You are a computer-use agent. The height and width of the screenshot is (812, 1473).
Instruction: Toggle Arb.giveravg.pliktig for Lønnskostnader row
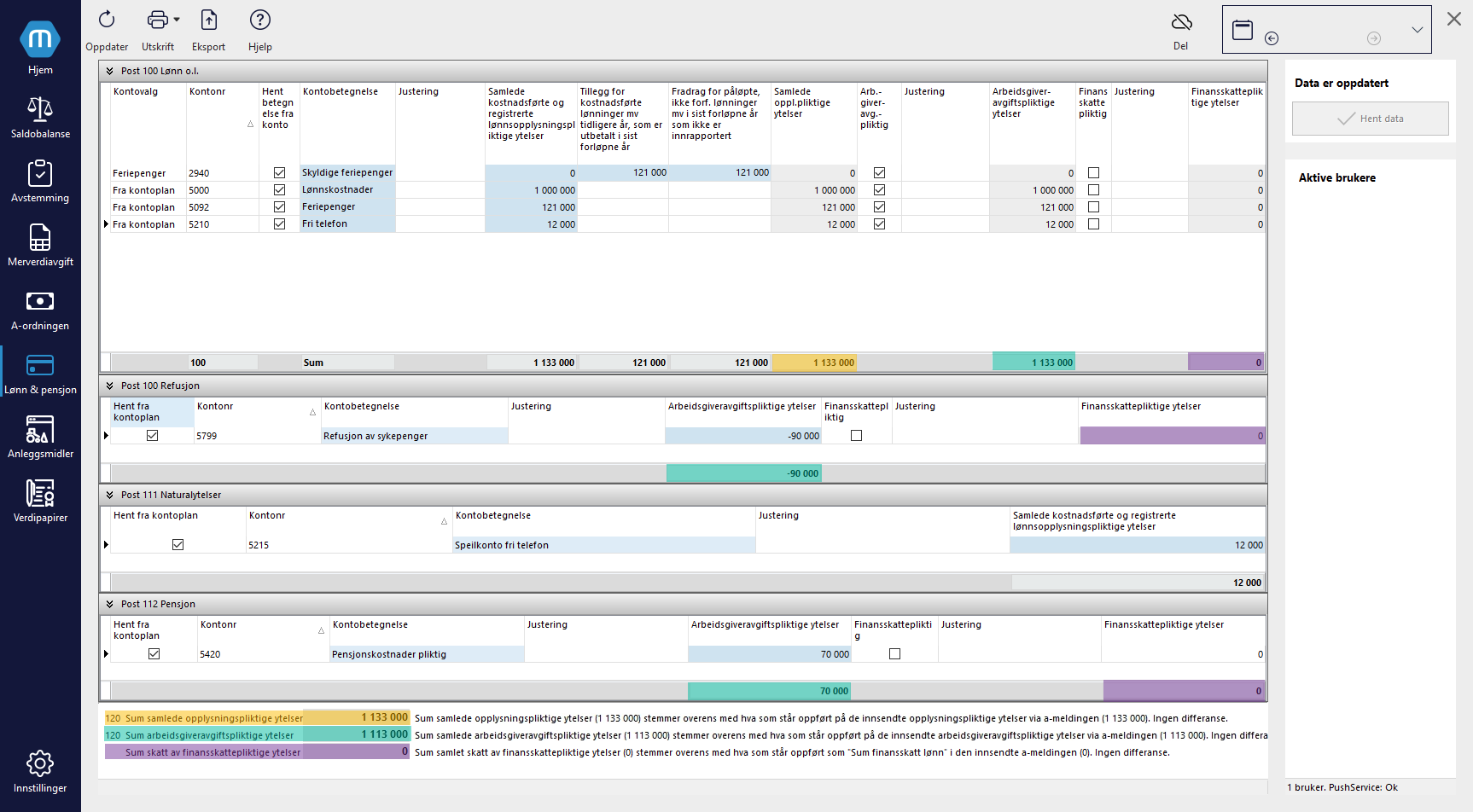pyautogui.click(x=879, y=190)
